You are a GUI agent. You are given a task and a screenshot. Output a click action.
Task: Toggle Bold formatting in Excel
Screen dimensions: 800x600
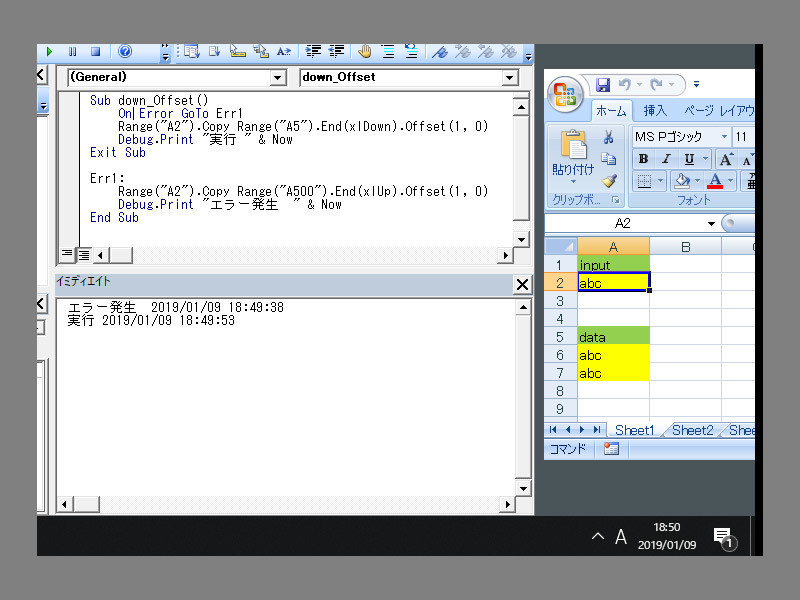tap(643, 159)
